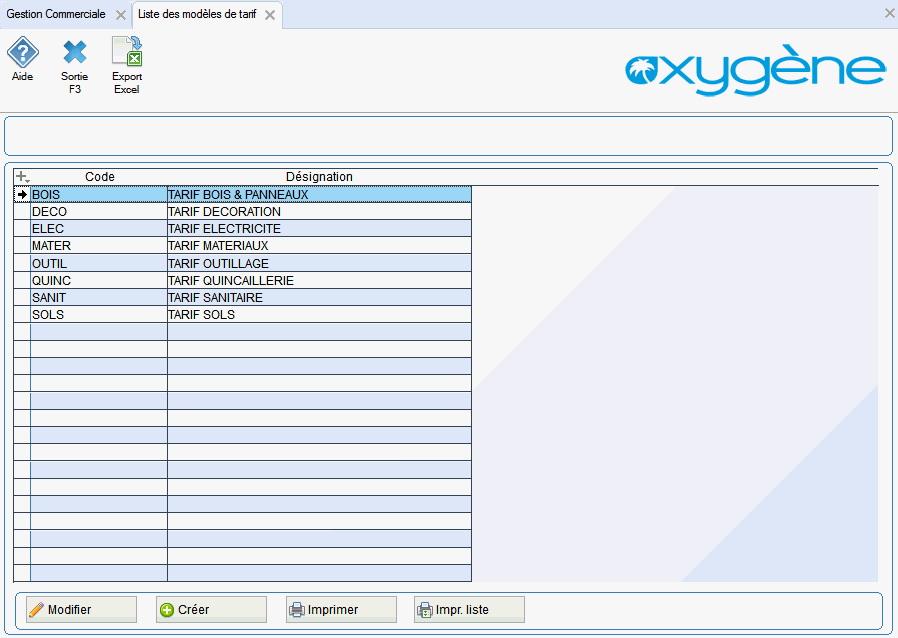The image size is (898, 638).
Task: Close the Liste des modèles de tarif tab
Action: (270, 15)
